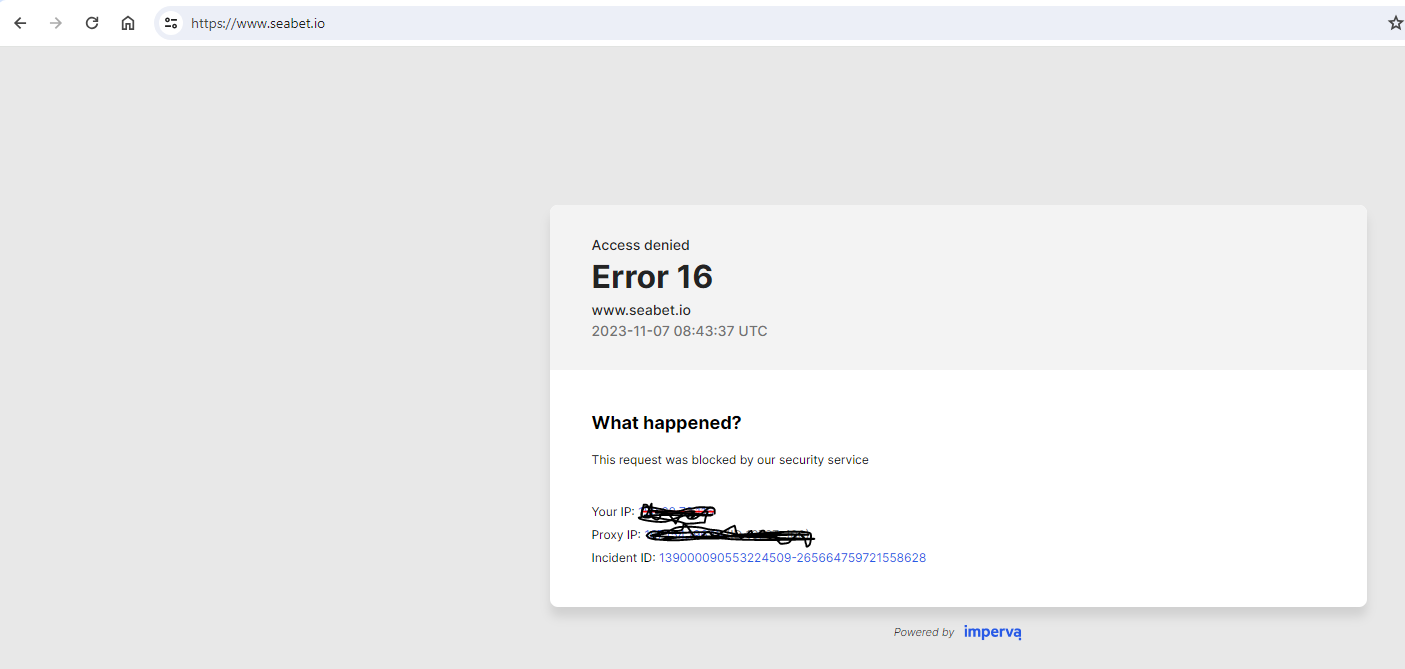Go back to the previous page

(20, 23)
